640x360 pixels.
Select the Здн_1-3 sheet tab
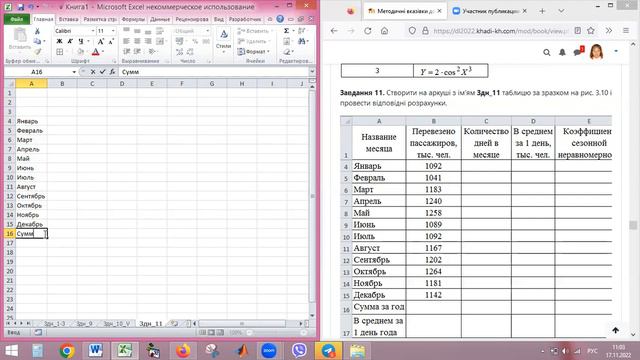54,324
